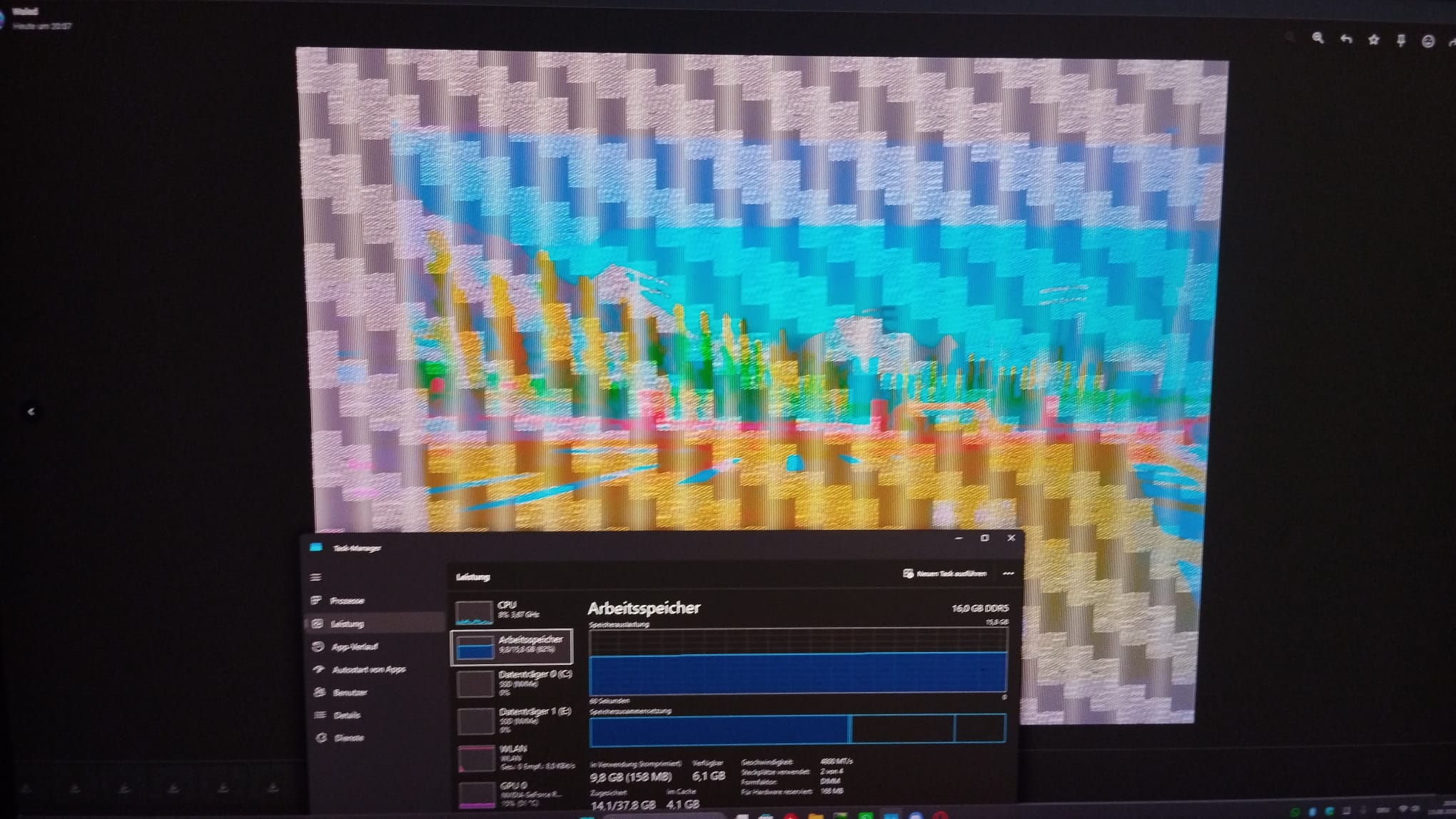Screen dimensions: 1456x819
Task: Zoom the image with the magnifier icon
Action: [1318, 39]
